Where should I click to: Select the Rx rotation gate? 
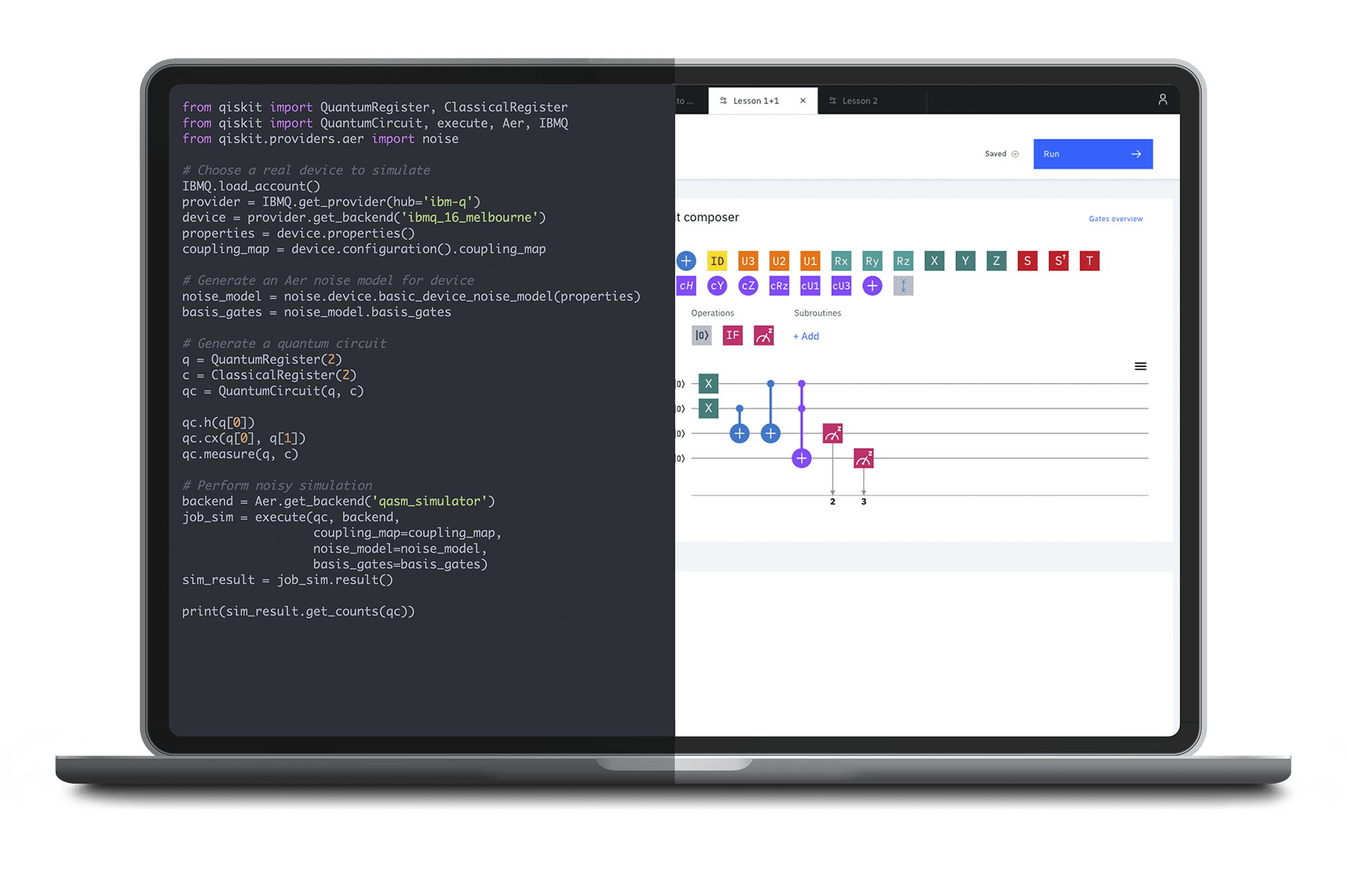[841, 261]
